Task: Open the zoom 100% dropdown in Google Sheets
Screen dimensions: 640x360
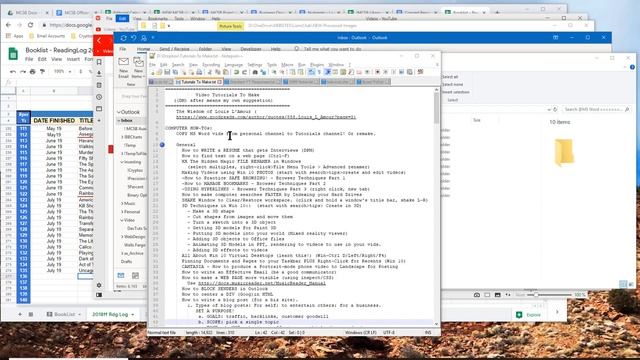Action: [x=62, y=71]
